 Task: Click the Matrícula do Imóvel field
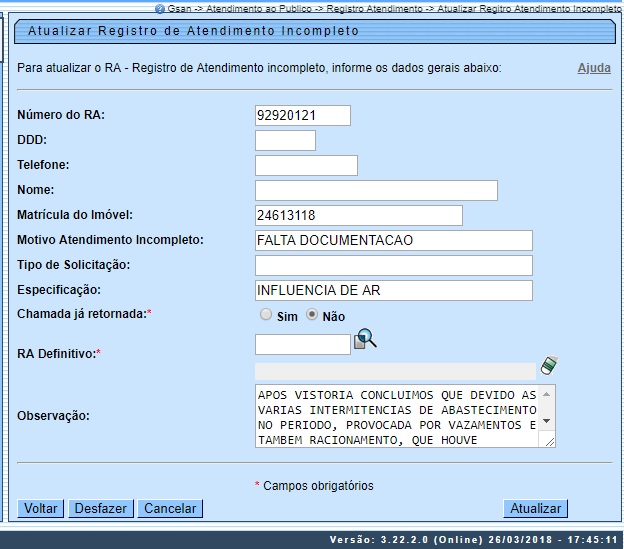point(358,215)
